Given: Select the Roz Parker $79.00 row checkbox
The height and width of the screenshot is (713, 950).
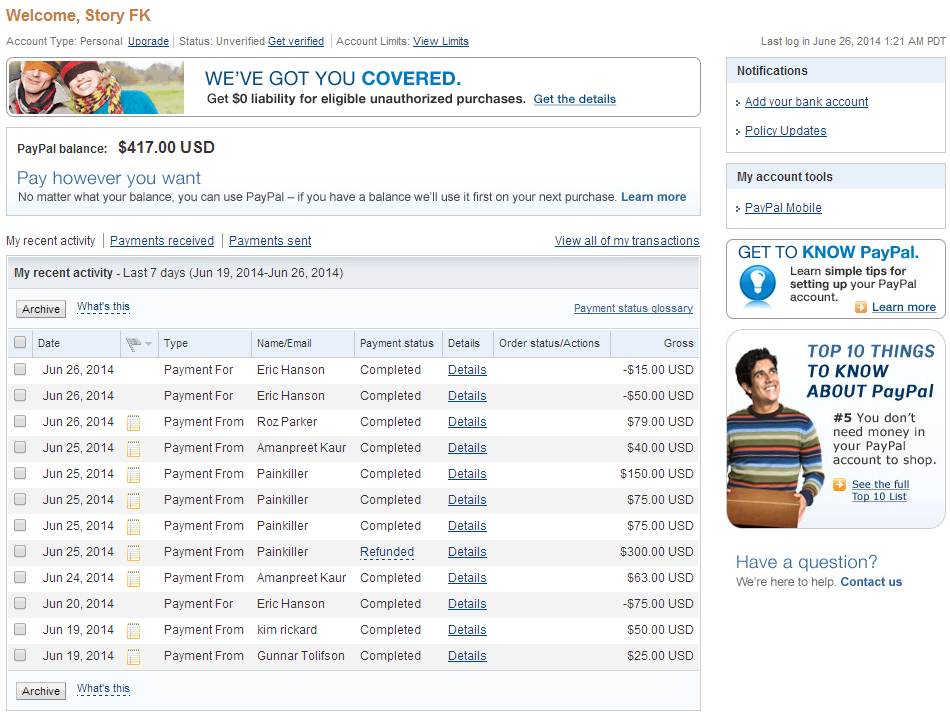Looking at the screenshot, I should tap(20, 421).
